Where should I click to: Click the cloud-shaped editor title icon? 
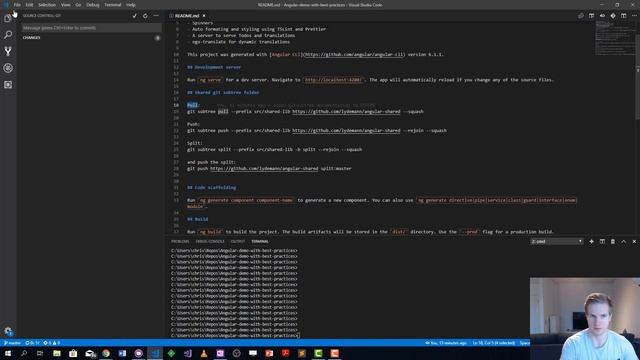(x=602, y=16)
